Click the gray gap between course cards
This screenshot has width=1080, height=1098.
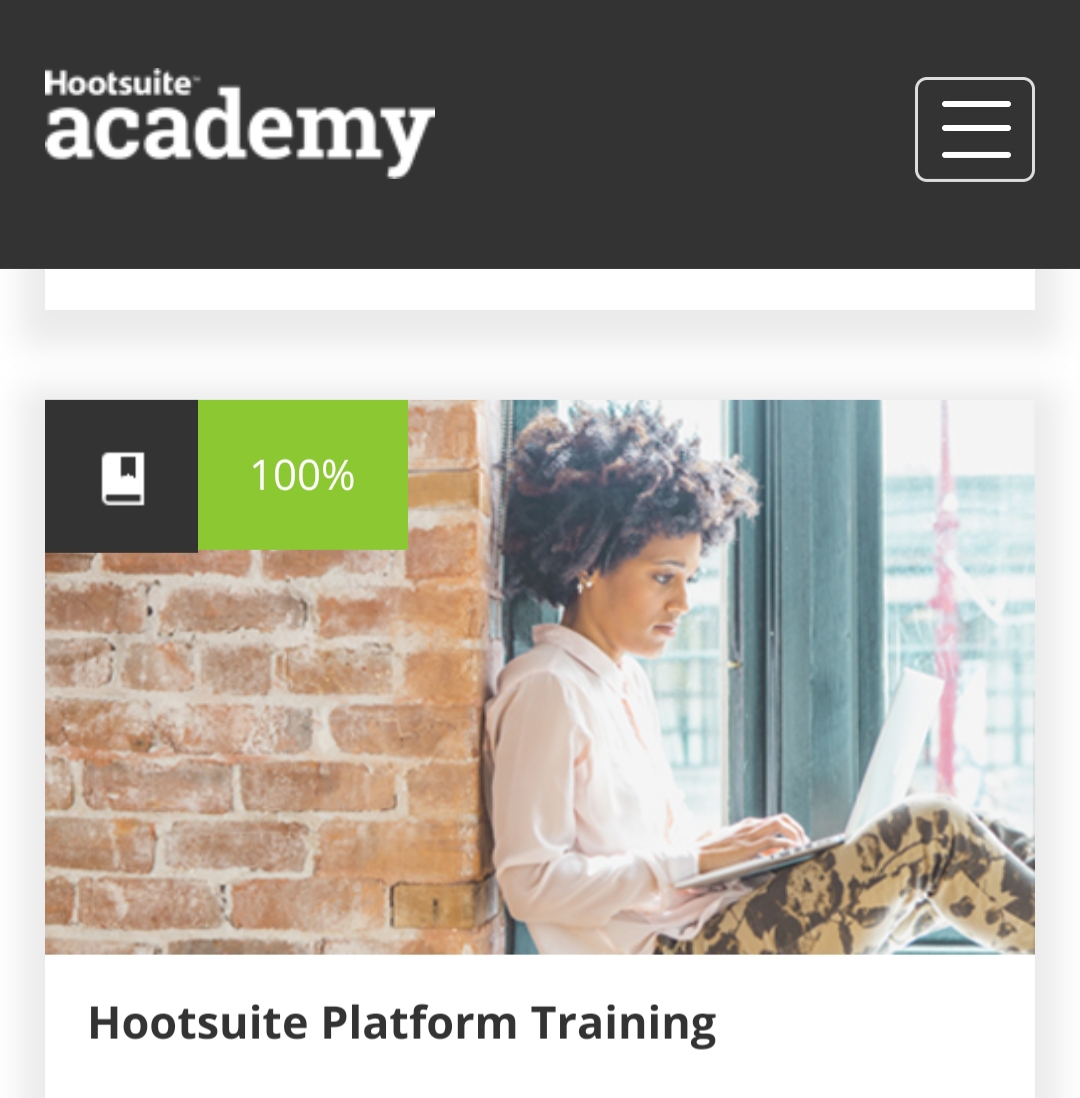(539, 355)
